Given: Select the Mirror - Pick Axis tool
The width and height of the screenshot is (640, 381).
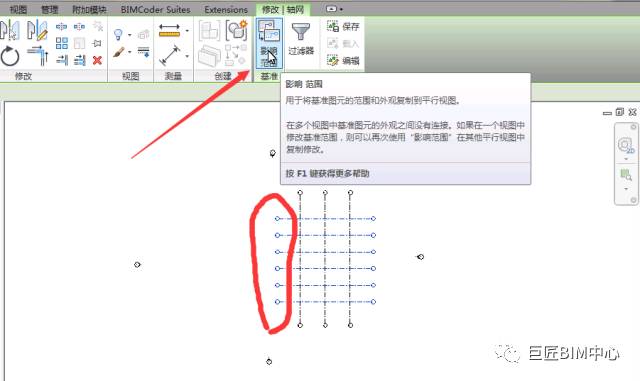Looking at the screenshot, I should point(9,30).
